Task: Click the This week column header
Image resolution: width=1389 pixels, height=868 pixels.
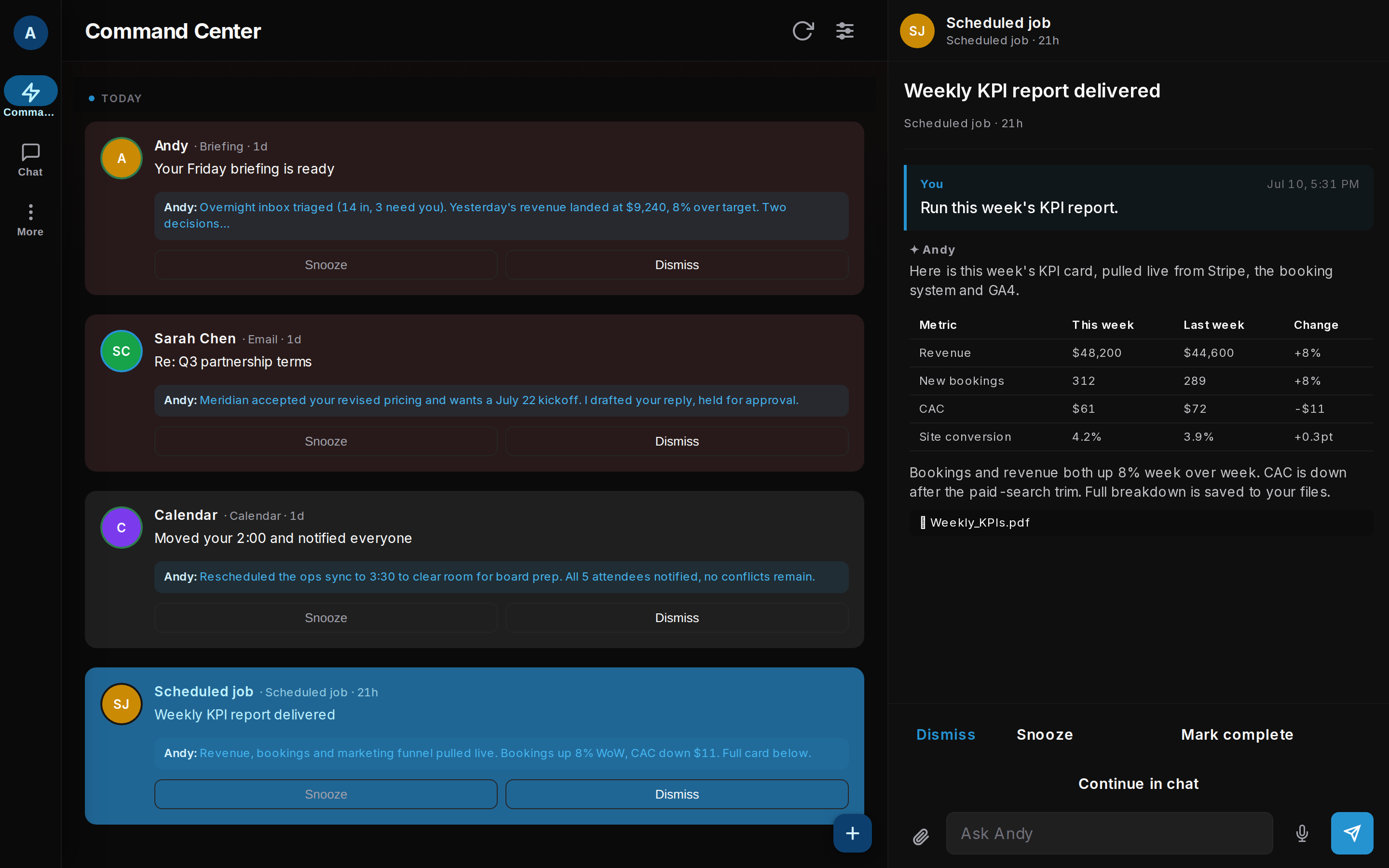Action: [x=1103, y=325]
